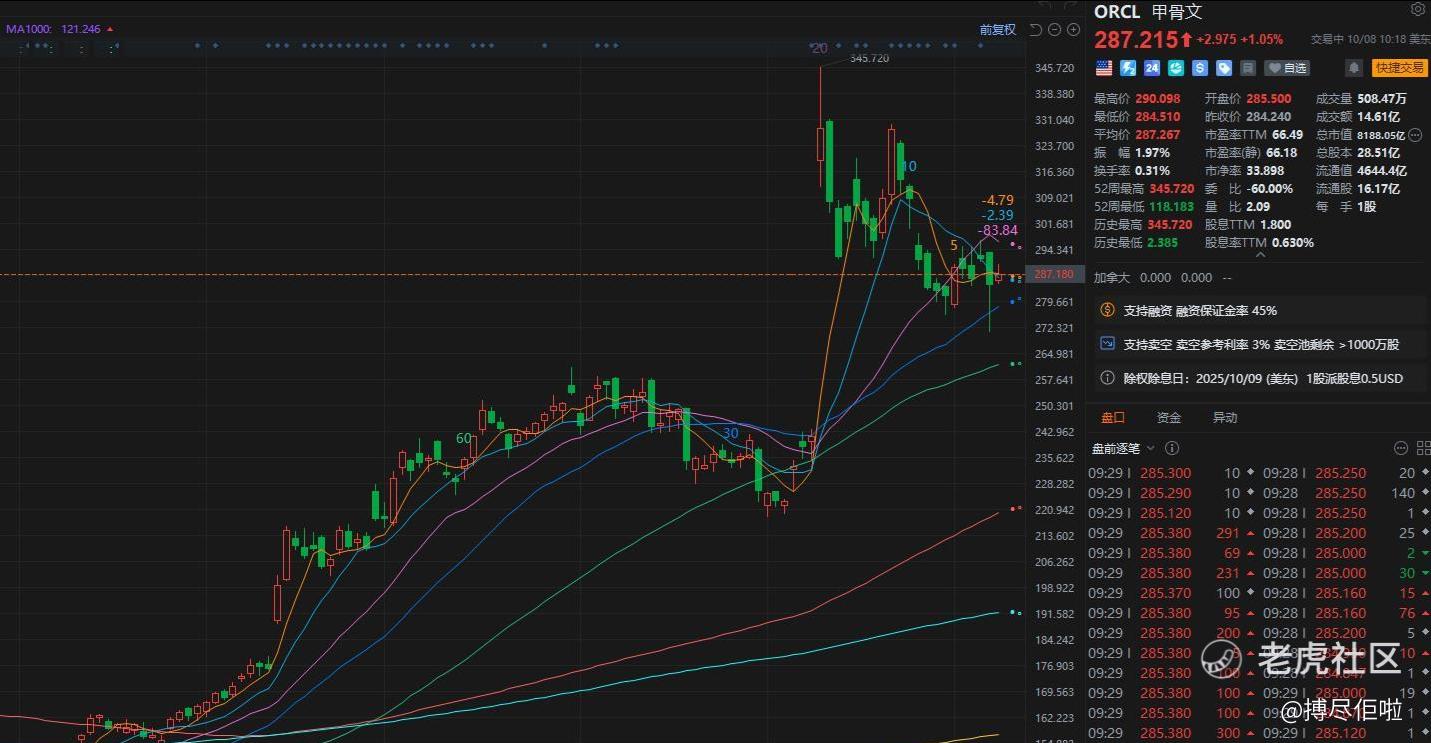The height and width of the screenshot is (743, 1431).
Task: Open the settings gear beside the ORCL title
Action: (x=1417, y=10)
